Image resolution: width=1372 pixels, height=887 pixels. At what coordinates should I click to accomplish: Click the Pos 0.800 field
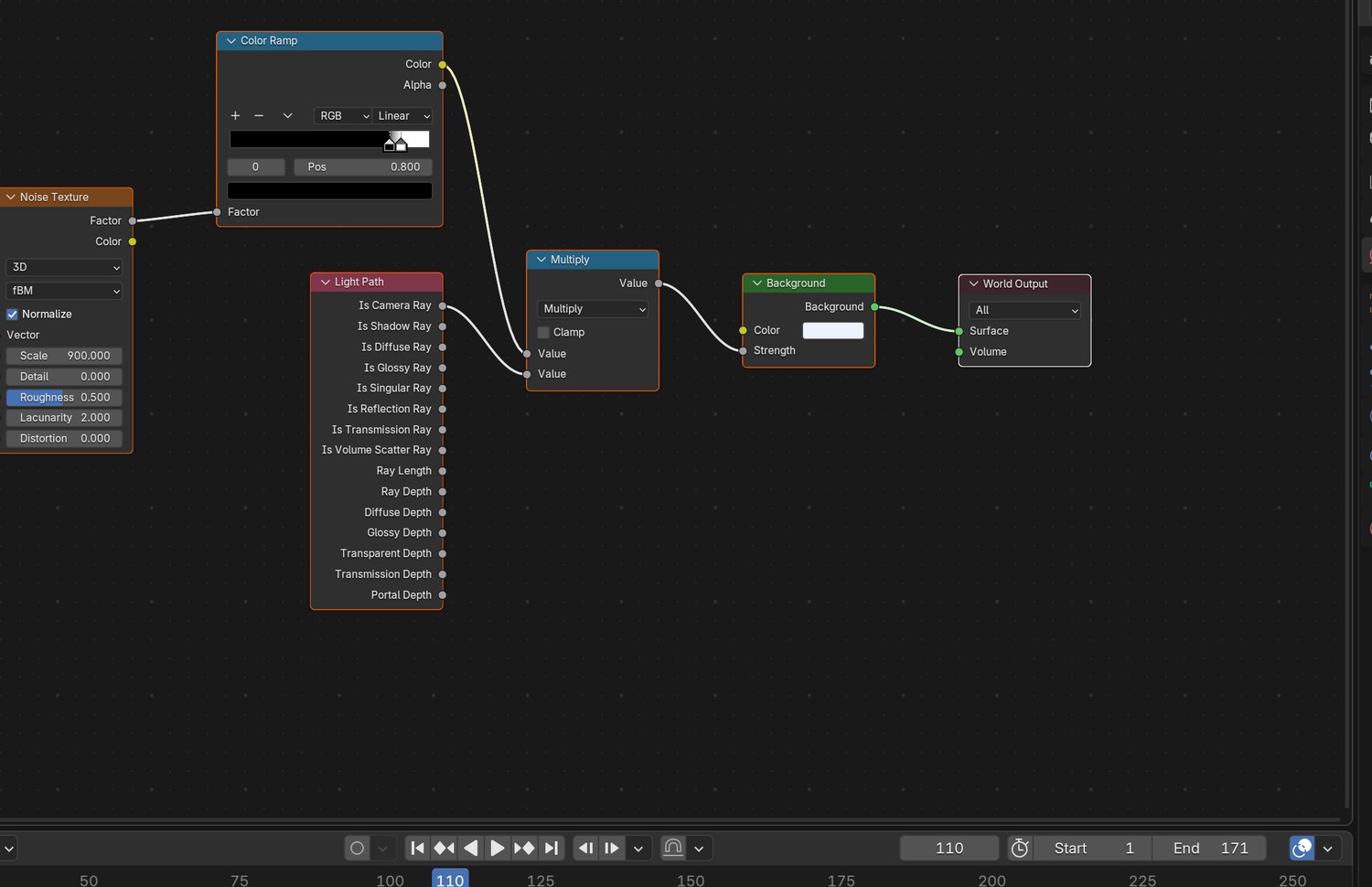[363, 166]
